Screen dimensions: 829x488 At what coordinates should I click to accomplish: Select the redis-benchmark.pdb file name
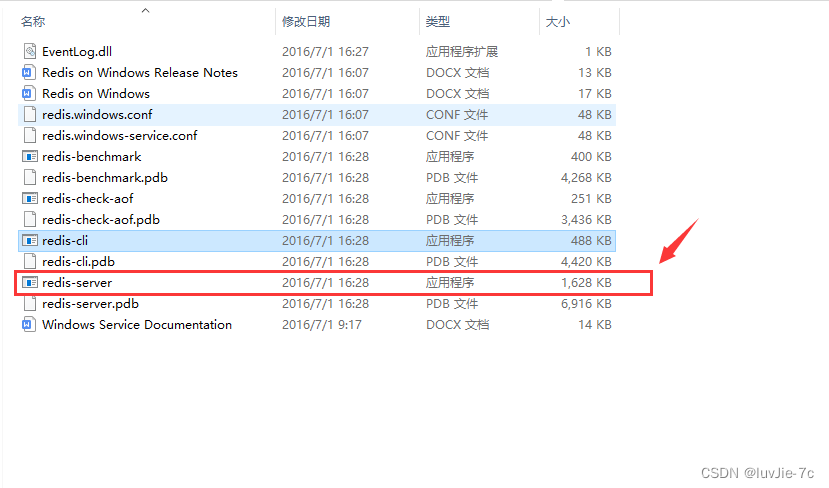(x=105, y=177)
